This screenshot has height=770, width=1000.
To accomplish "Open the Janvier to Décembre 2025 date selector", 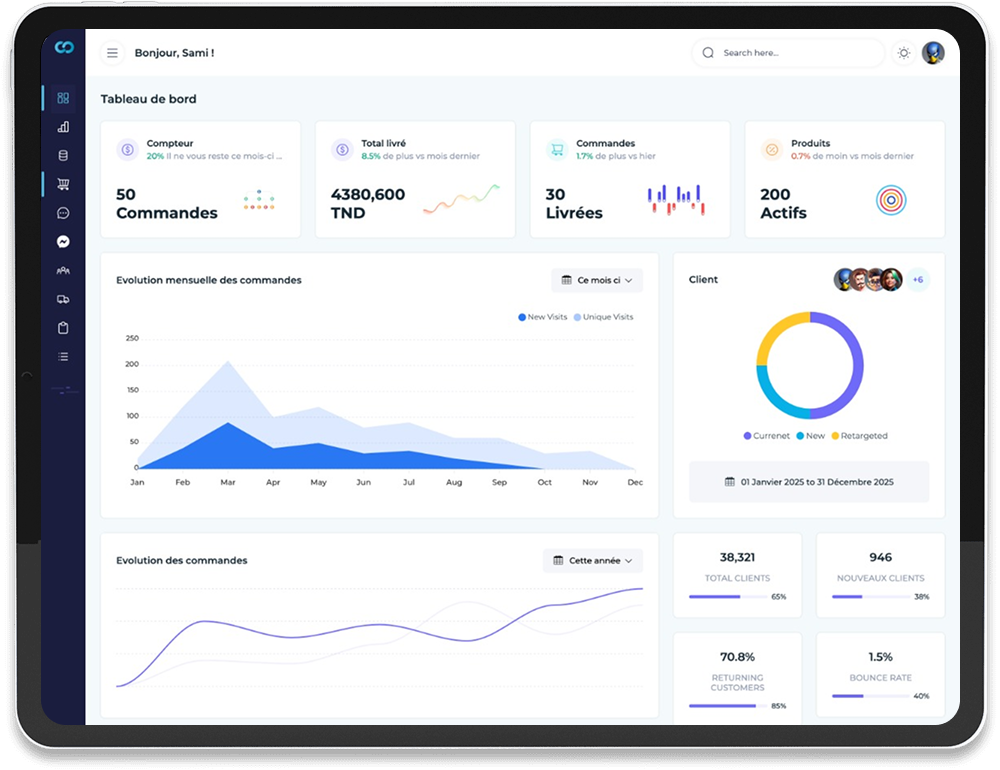I will coord(808,482).
